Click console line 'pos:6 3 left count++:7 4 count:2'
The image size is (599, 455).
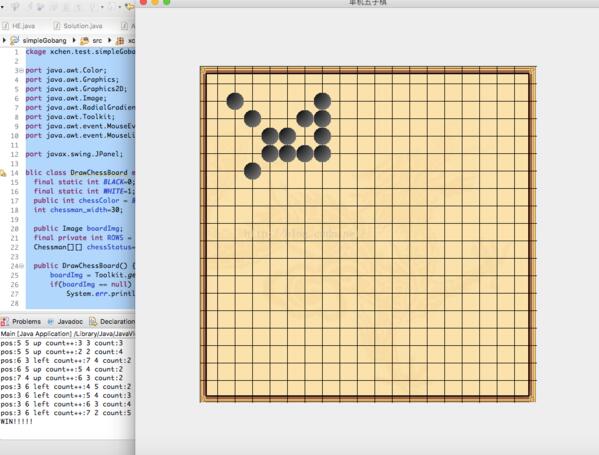click(x=66, y=361)
